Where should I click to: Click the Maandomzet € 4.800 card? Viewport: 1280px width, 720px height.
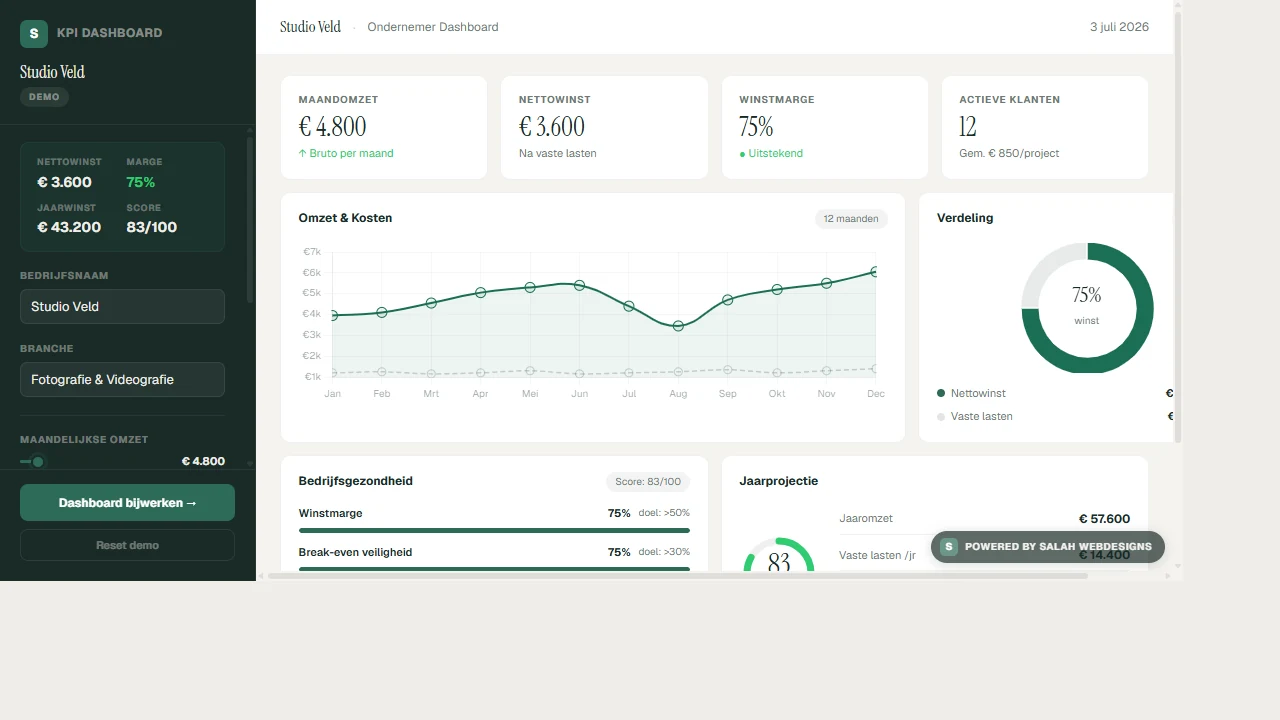point(384,127)
